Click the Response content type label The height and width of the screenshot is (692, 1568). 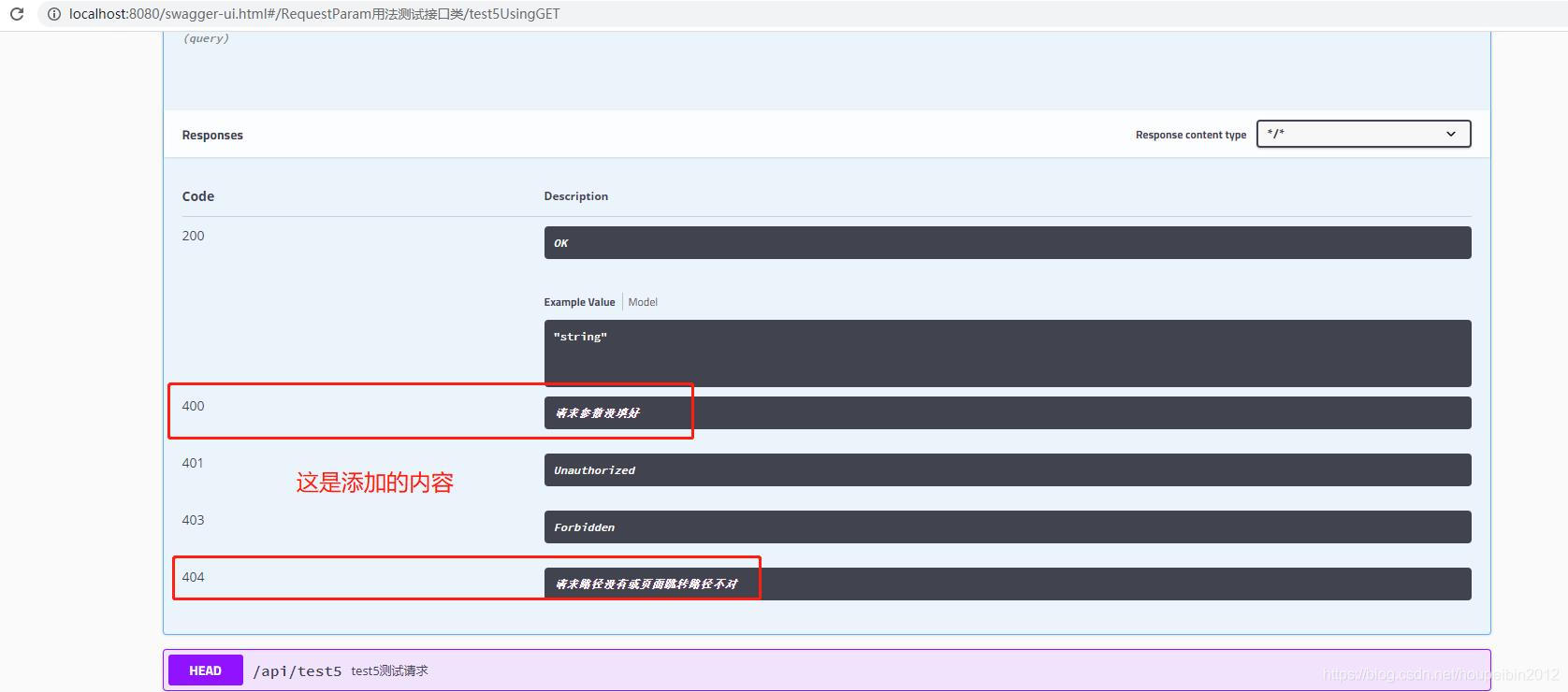1191,135
